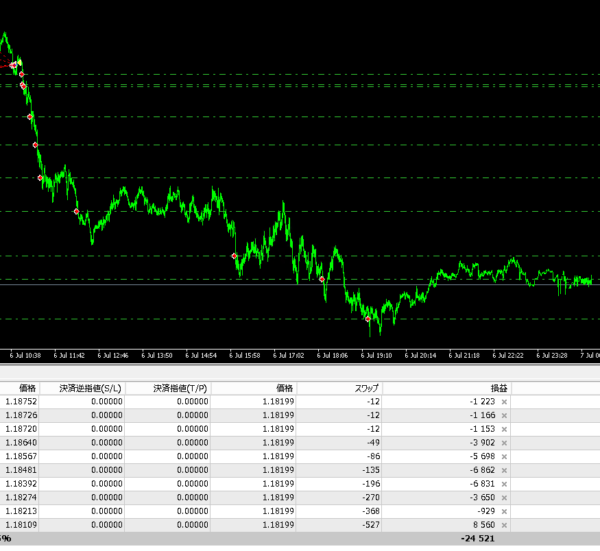Click the swap value -270

pyautogui.click(x=370, y=497)
